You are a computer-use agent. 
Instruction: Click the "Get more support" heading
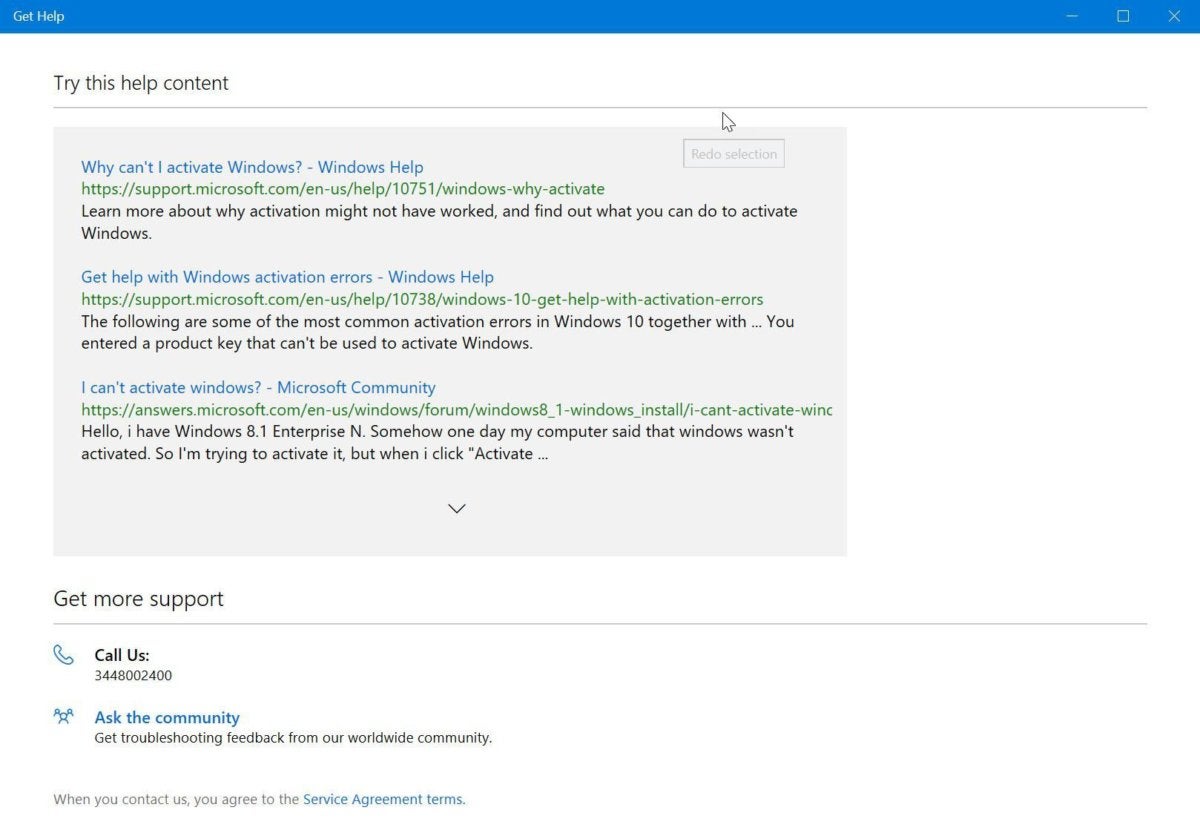[138, 599]
